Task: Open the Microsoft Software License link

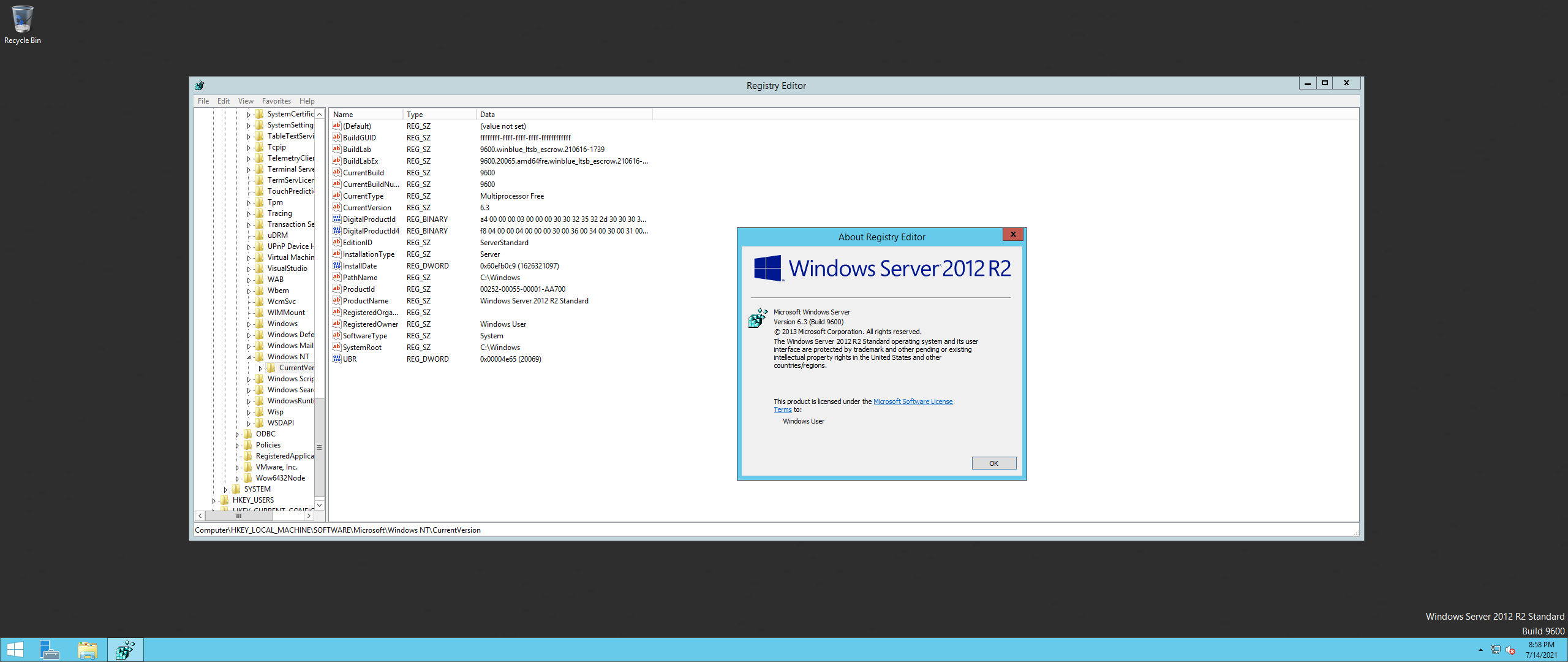Action: [x=913, y=401]
